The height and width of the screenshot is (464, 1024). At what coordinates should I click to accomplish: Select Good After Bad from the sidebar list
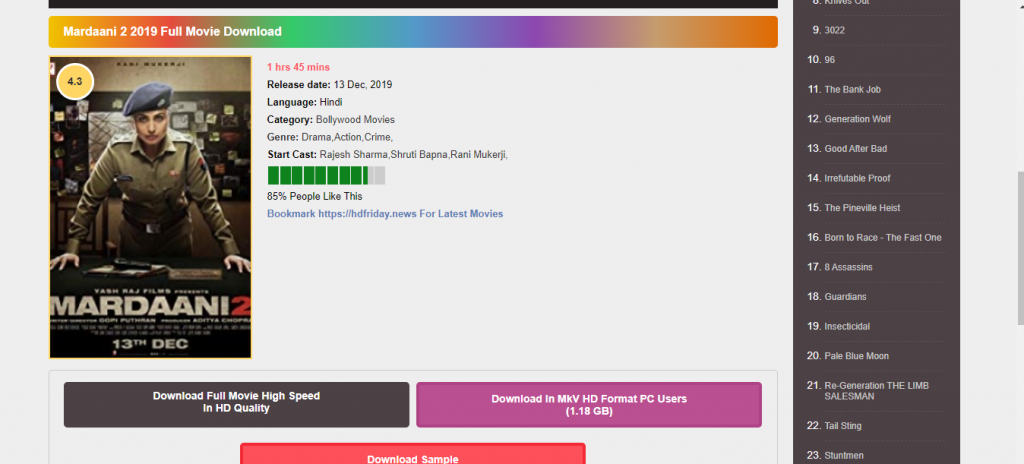(x=856, y=148)
